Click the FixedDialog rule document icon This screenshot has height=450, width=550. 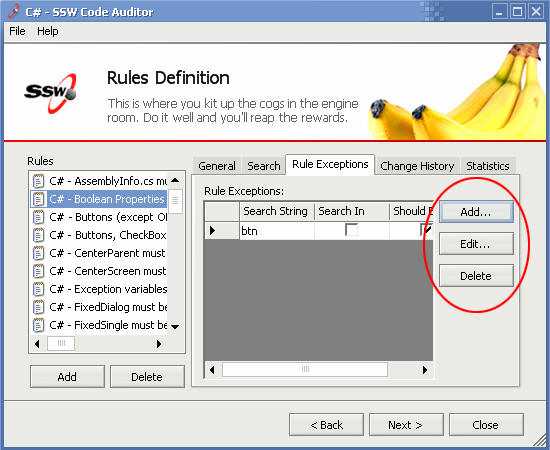click(x=38, y=307)
